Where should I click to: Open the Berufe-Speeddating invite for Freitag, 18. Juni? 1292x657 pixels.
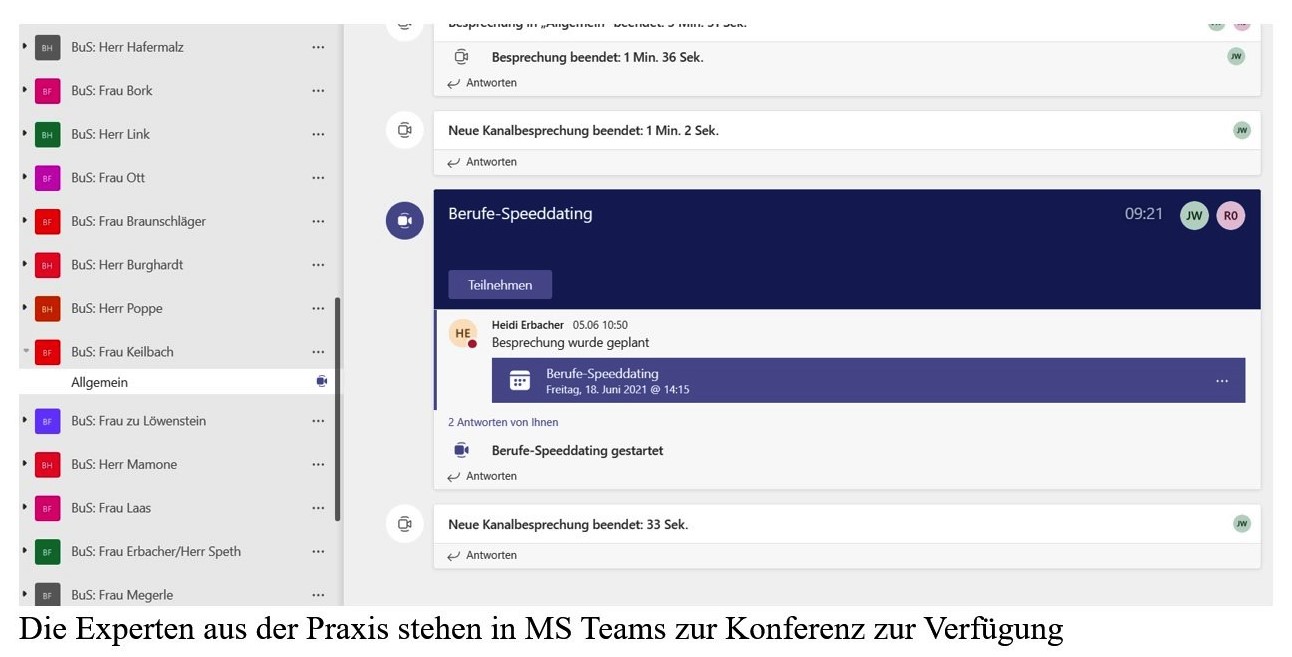pos(868,380)
